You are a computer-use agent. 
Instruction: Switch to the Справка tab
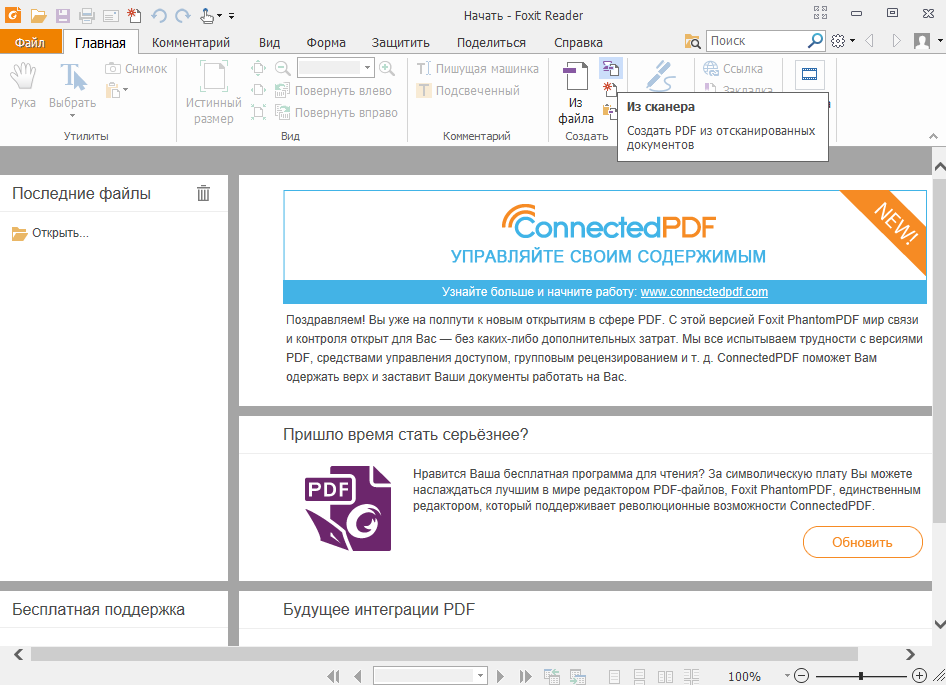point(578,43)
